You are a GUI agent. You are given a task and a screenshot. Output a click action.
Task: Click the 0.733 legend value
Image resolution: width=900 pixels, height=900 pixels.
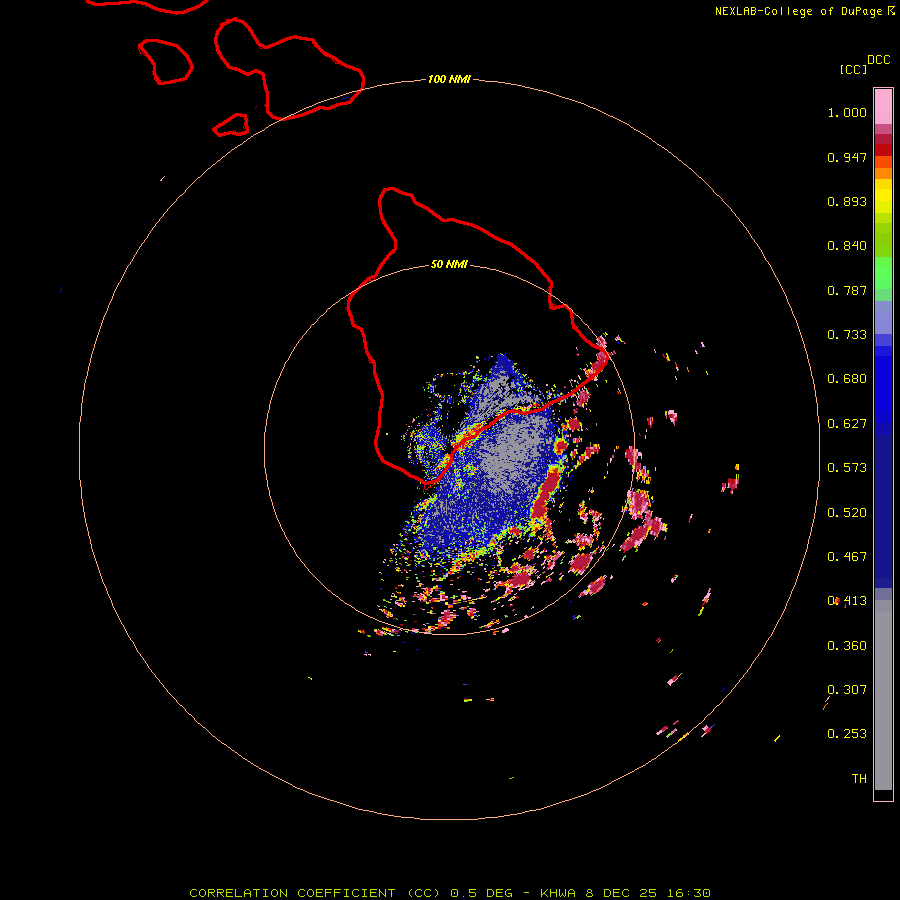click(x=847, y=335)
